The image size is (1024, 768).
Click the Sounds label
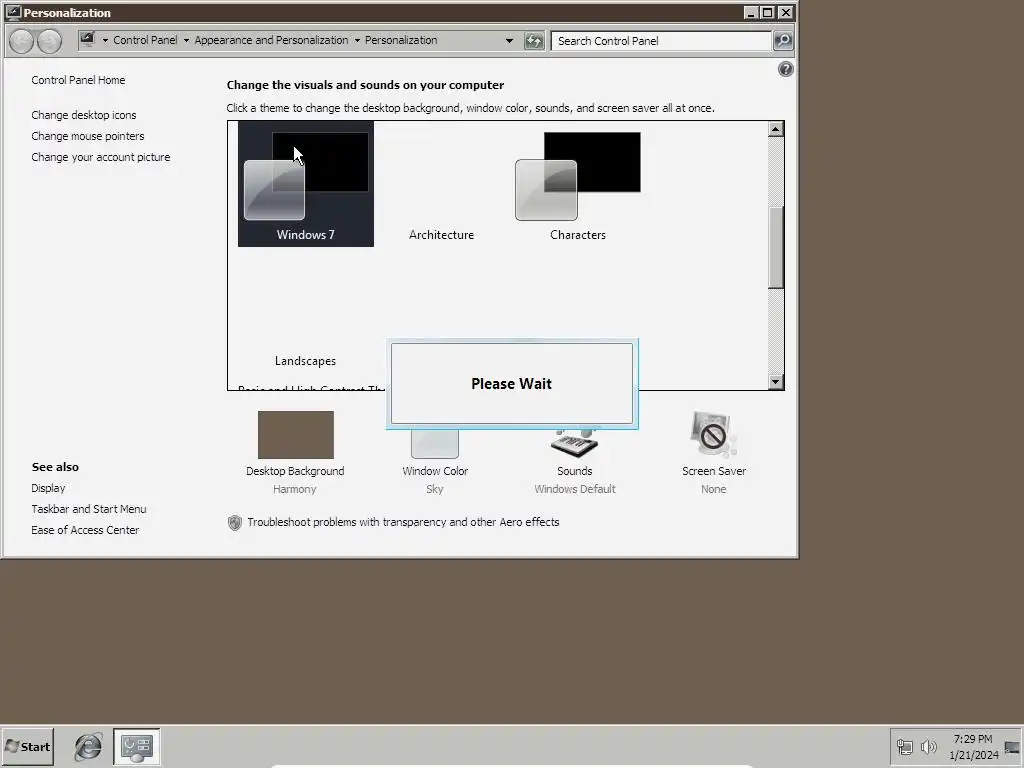[x=575, y=471]
